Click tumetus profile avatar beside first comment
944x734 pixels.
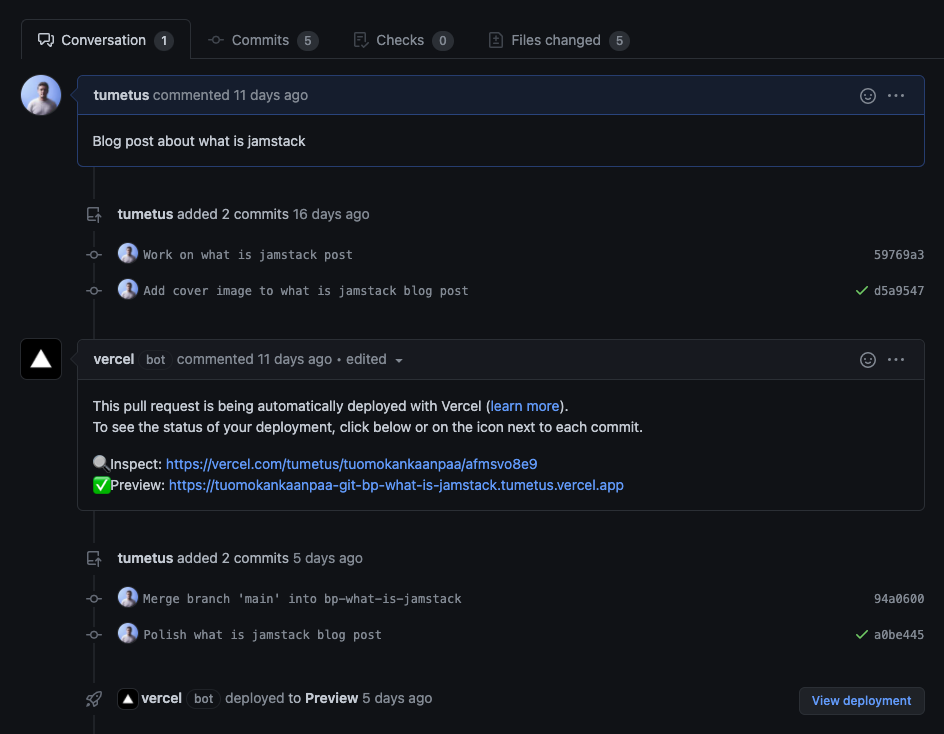[x=41, y=95]
